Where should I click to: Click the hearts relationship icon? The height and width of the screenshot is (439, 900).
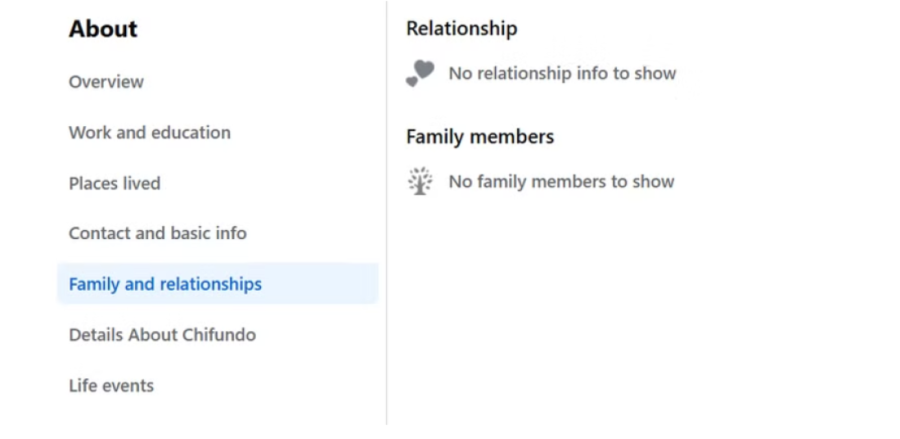click(x=420, y=73)
